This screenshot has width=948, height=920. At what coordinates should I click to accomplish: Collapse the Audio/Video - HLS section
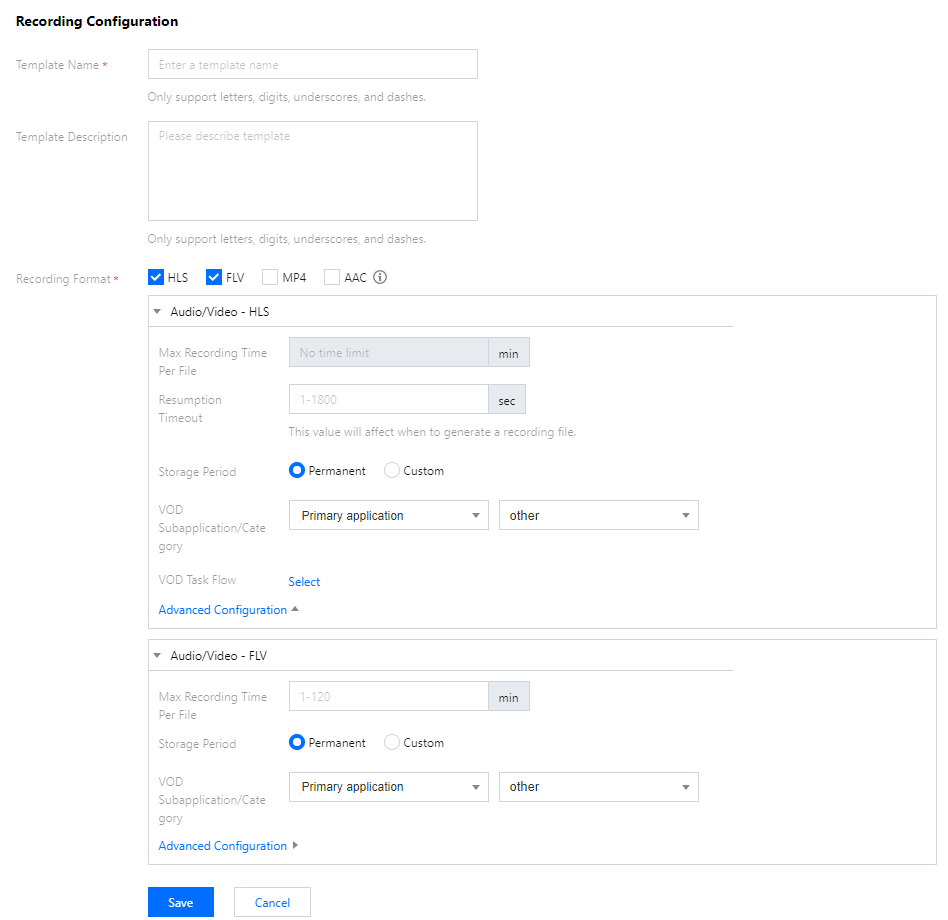(x=157, y=311)
